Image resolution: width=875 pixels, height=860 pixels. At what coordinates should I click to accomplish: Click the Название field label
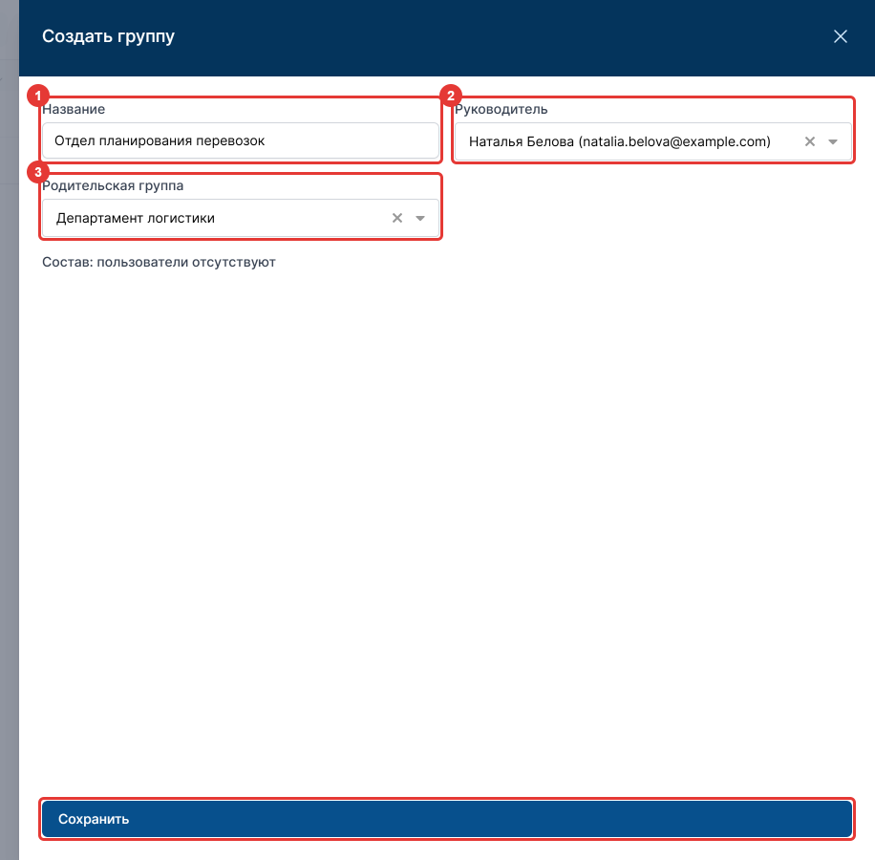tap(74, 109)
